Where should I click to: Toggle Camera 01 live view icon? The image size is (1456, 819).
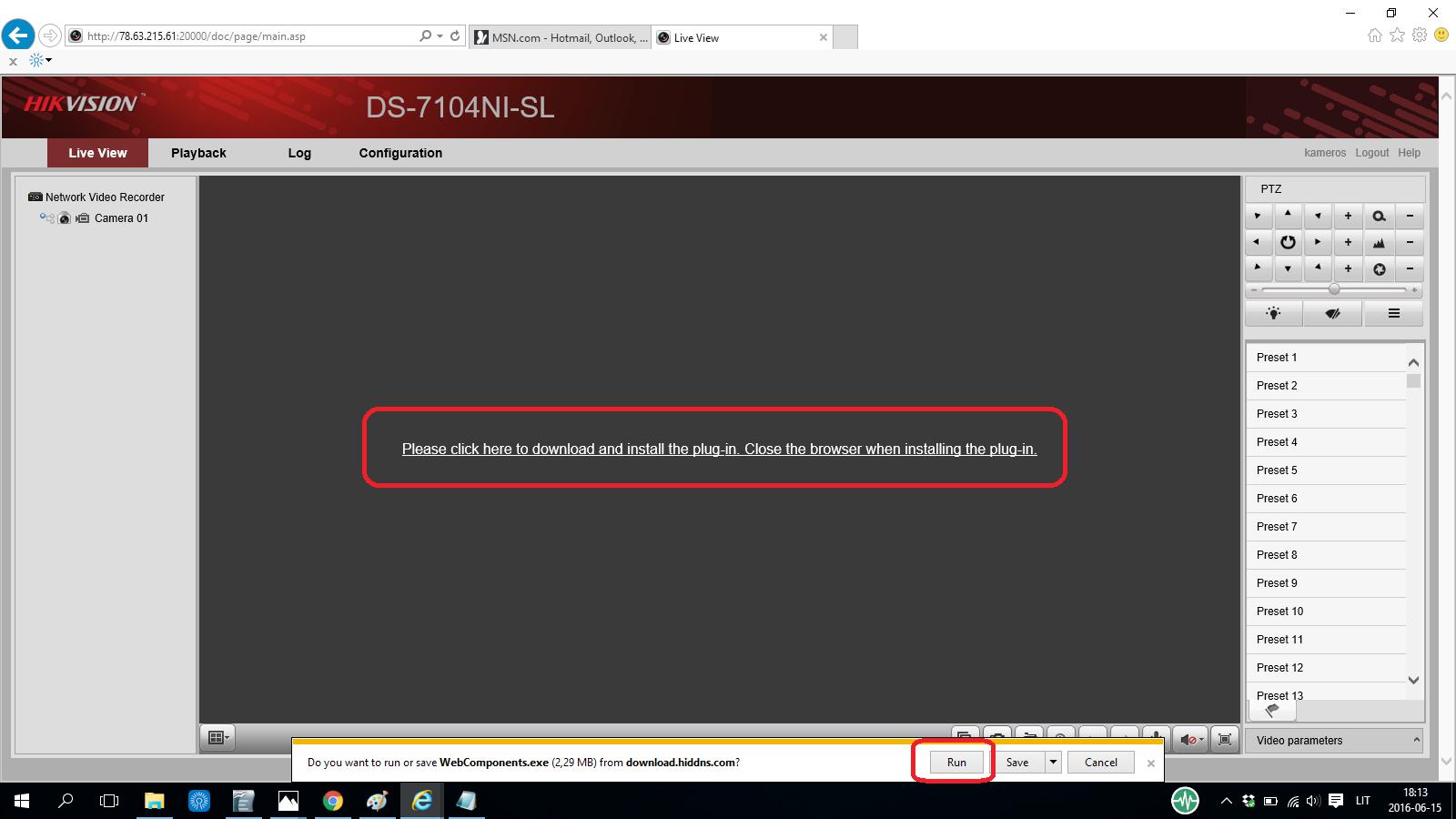tap(65, 218)
